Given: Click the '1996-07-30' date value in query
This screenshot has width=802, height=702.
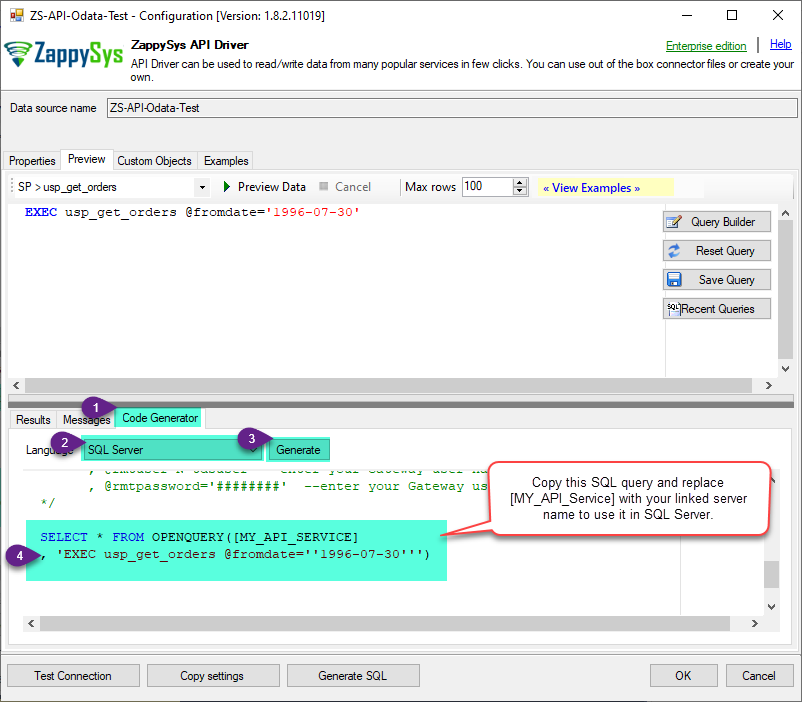Looking at the screenshot, I should click(313, 212).
